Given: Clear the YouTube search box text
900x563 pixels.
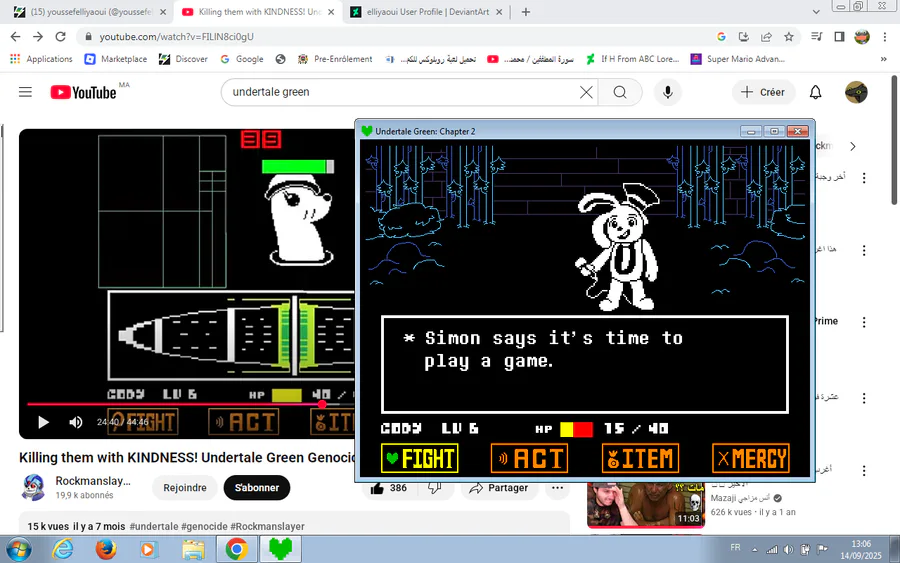Looking at the screenshot, I should pyautogui.click(x=586, y=92).
